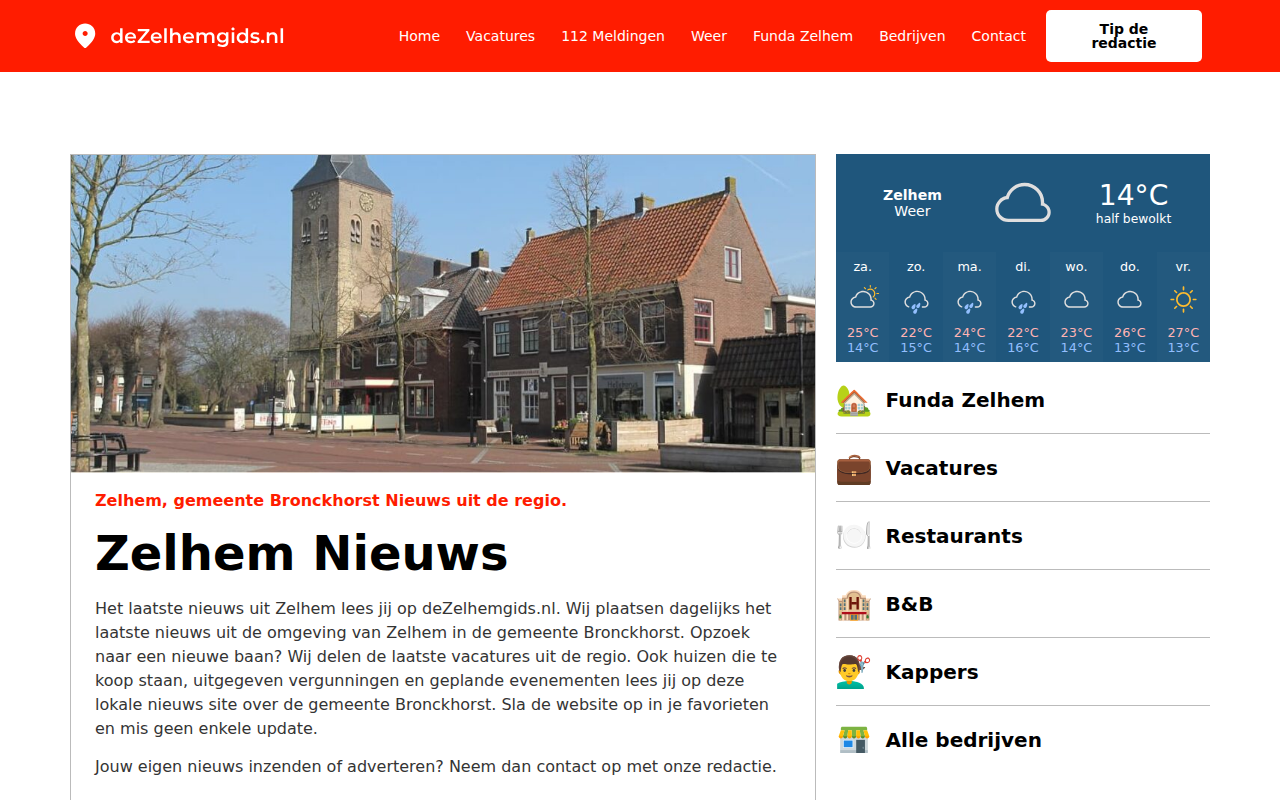The height and width of the screenshot is (800, 1280).
Task: Open the Funda Zelhem sidebar link
Action: pos(965,400)
